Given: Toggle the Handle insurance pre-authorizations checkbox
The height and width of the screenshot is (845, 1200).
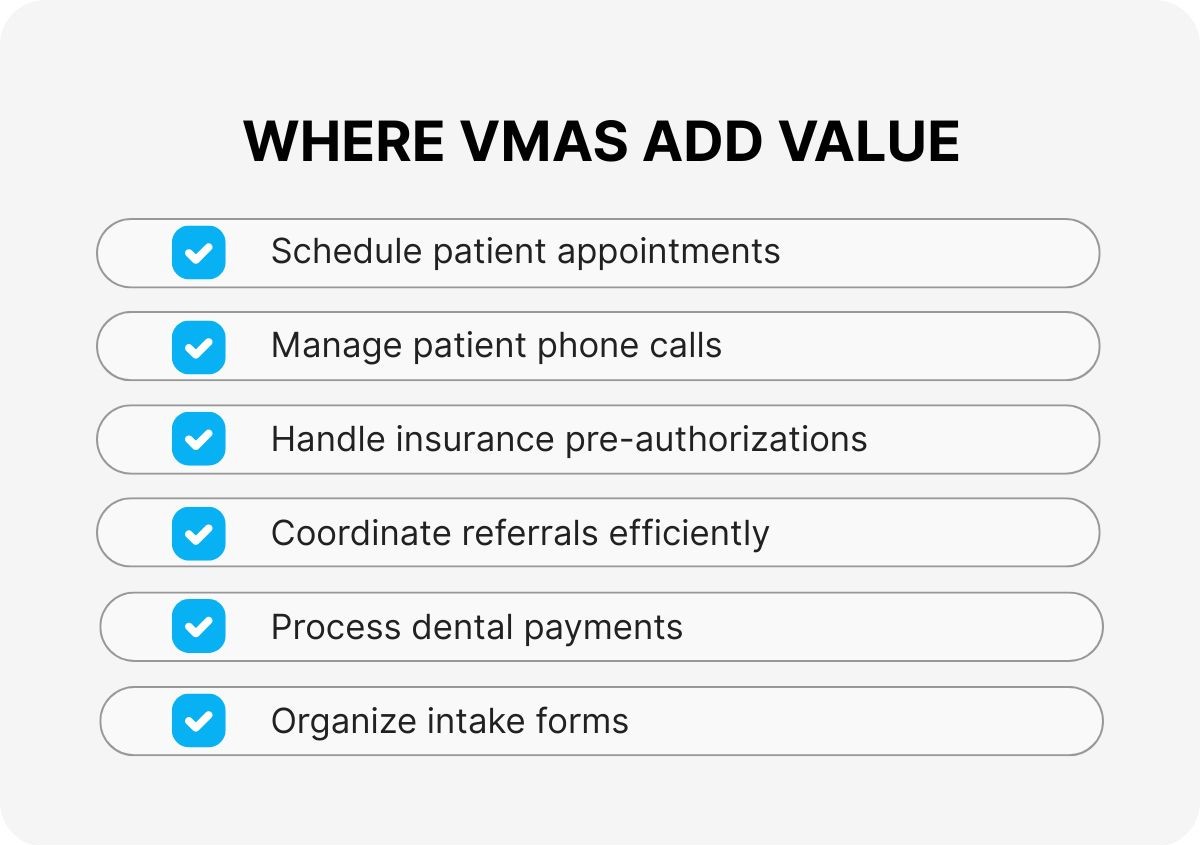Looking at the screenshot, I should click(198, 439).
